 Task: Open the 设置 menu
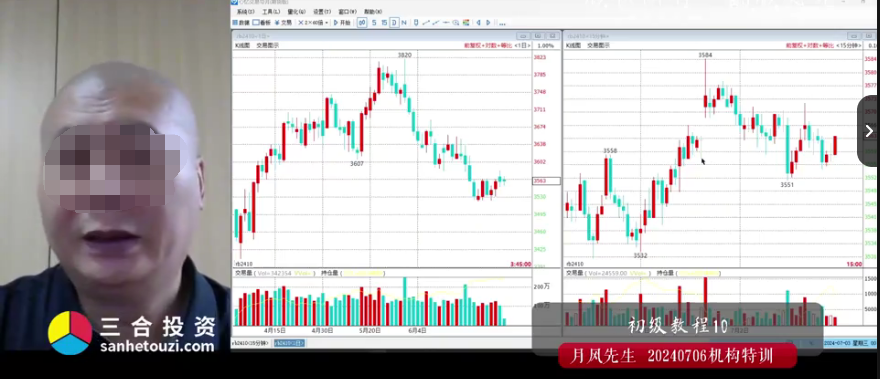[322, 11]
